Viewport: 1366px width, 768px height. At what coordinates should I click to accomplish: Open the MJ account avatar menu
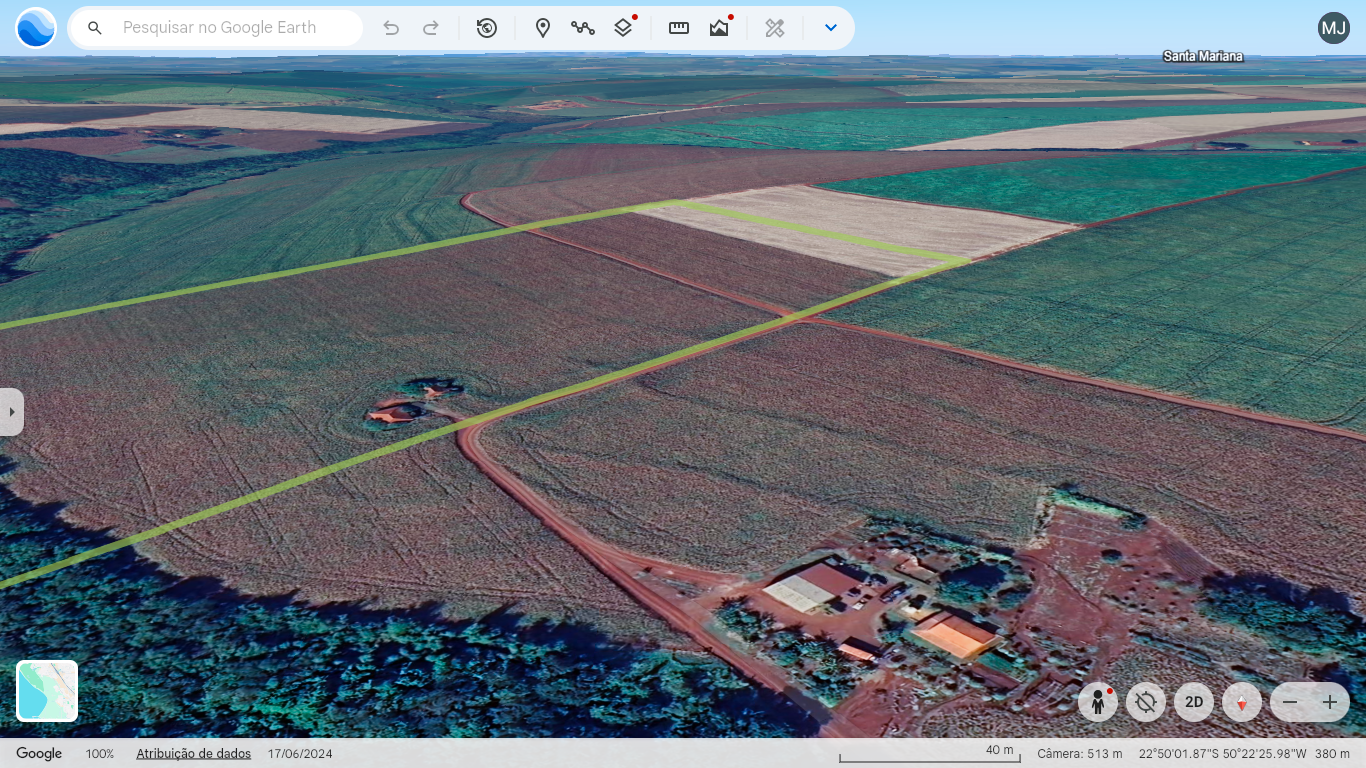click(x=1334, y=28)
